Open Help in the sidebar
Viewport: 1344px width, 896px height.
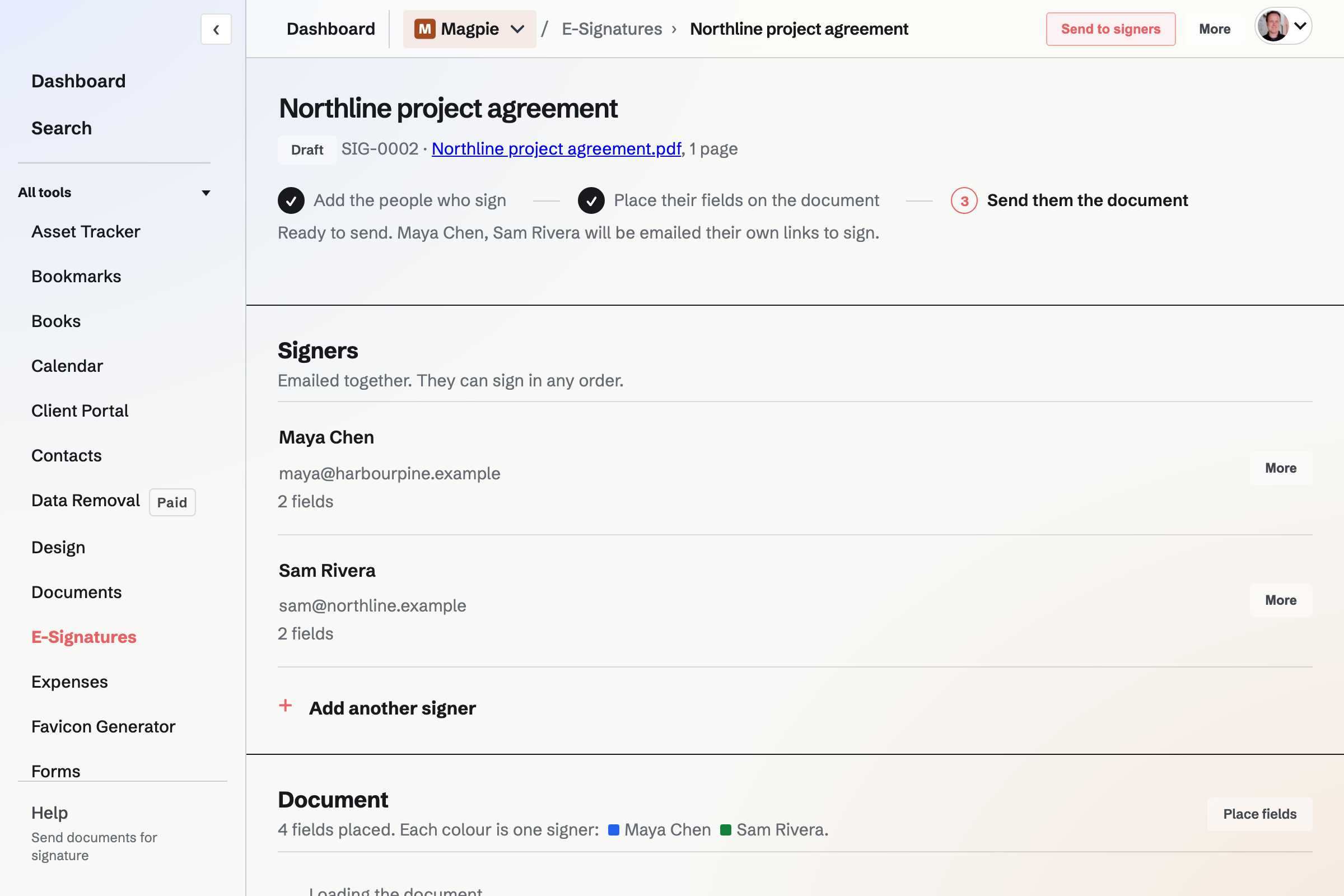point(49,813)
